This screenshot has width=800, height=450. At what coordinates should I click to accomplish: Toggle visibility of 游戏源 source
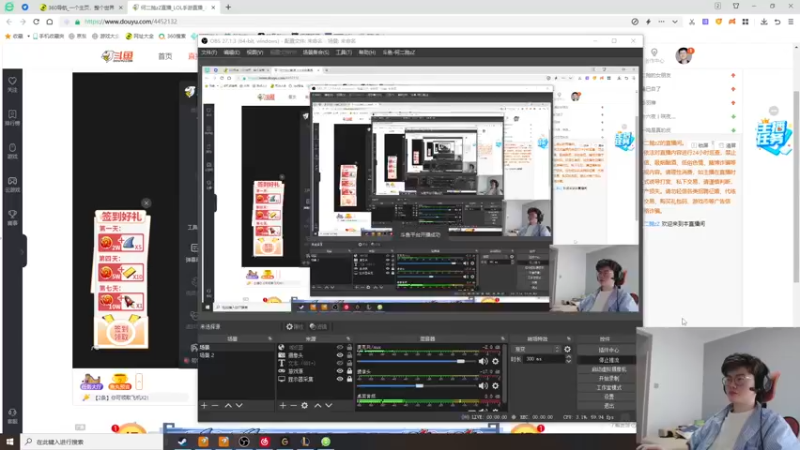(x=340, y=371)
